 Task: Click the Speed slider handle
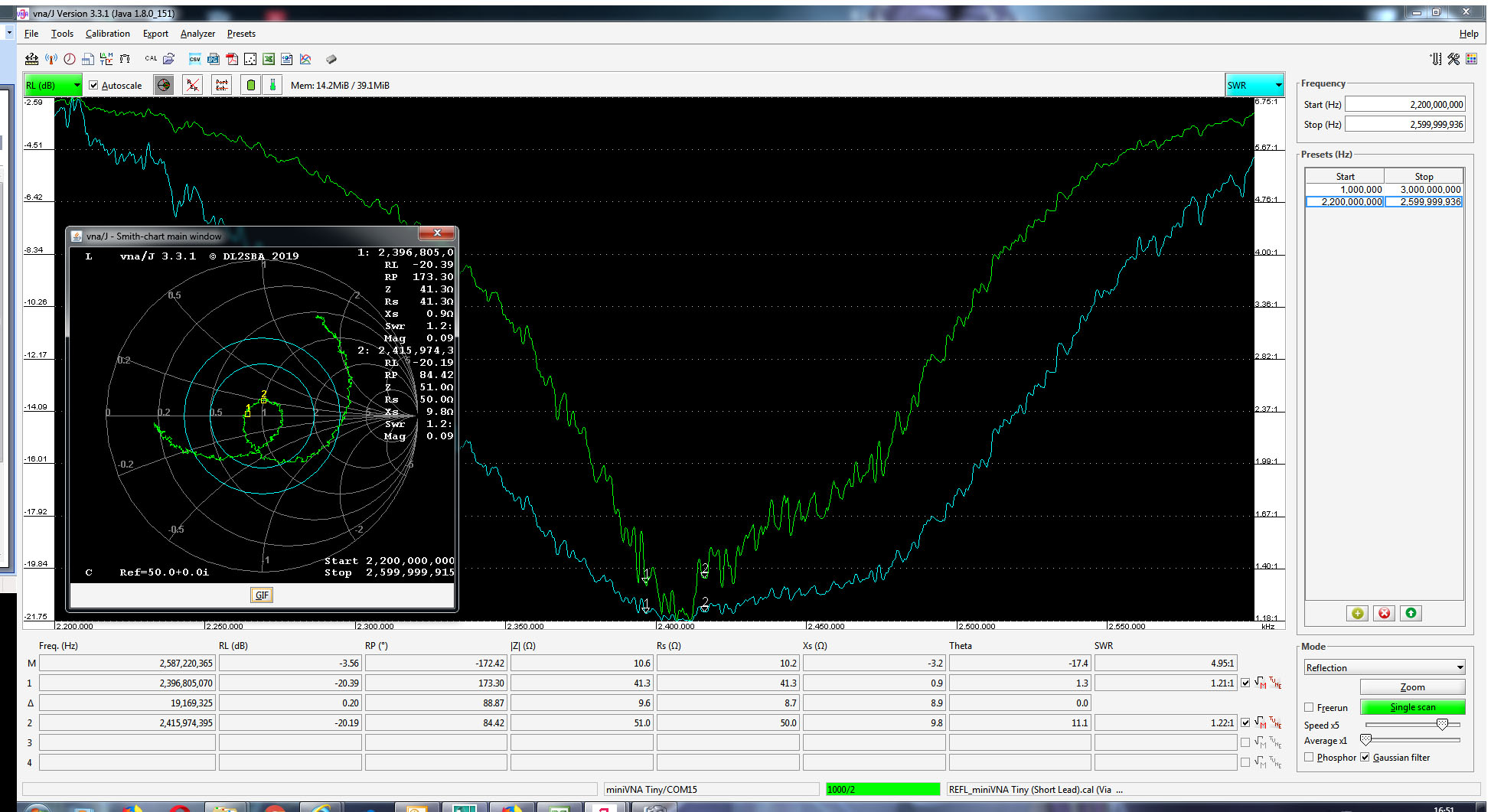(1442, 725)
